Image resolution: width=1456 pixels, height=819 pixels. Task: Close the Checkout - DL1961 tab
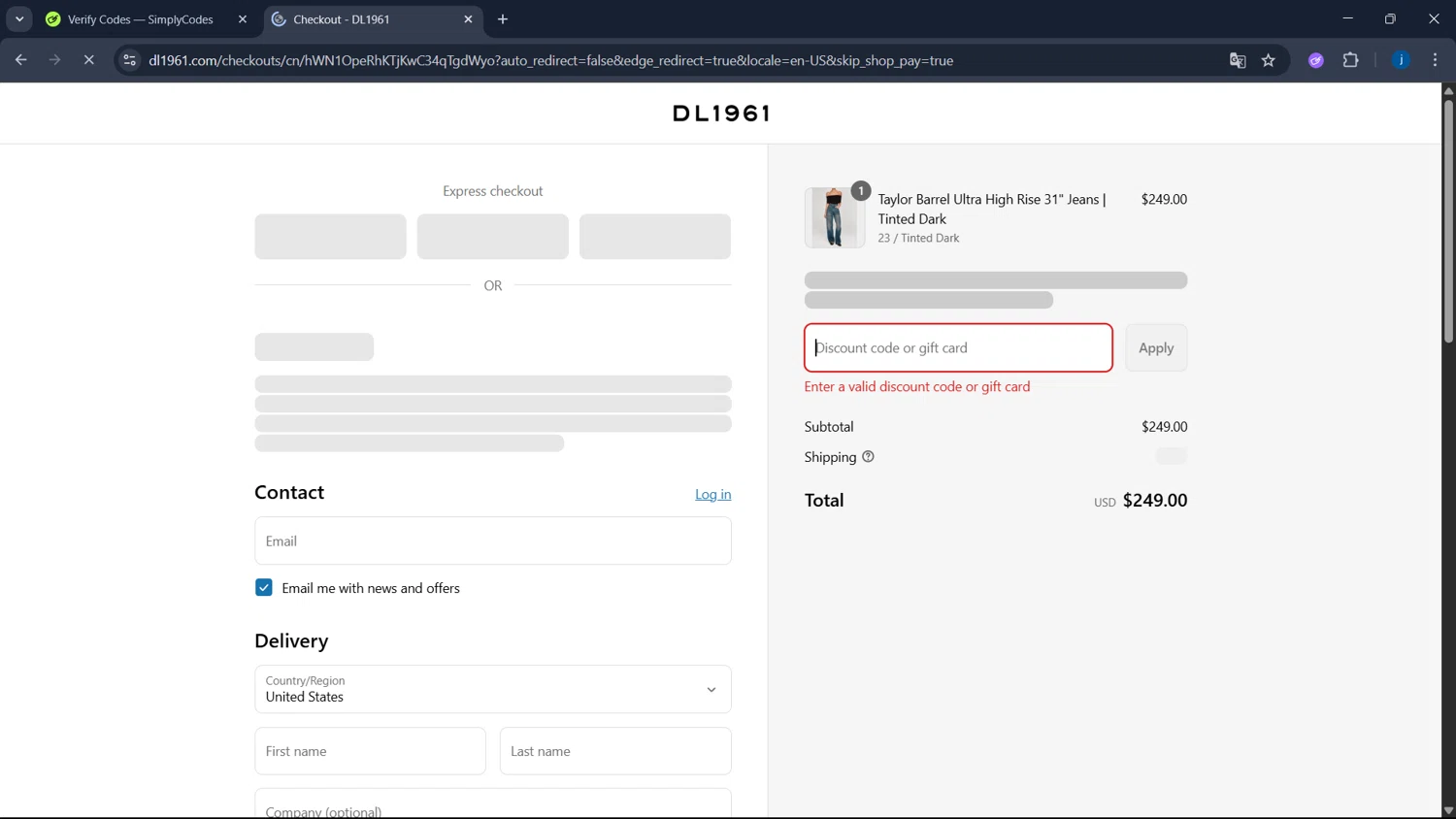[x=468, y=19]
